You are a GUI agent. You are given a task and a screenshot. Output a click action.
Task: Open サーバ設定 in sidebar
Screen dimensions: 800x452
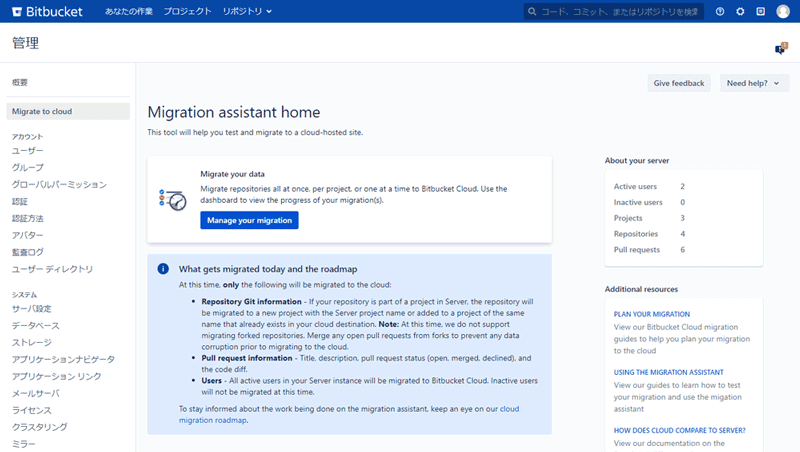click(x=32, y=309)
